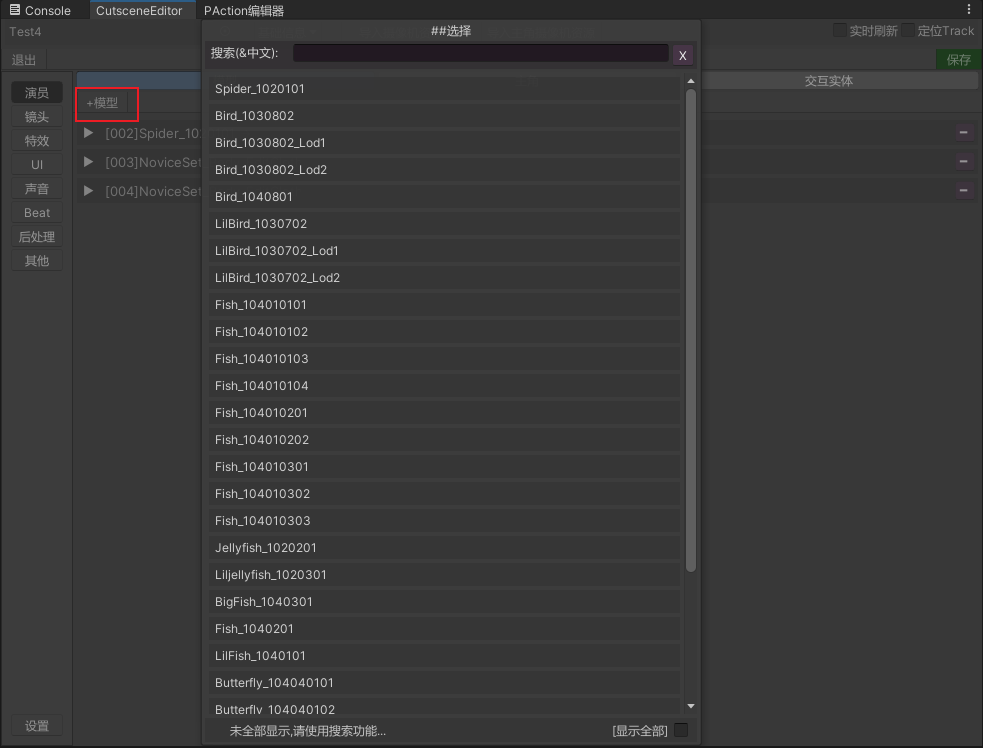Expand the [004]NoviceSet tree item
The image size is (983, 748).
click(x=89, y=191)
